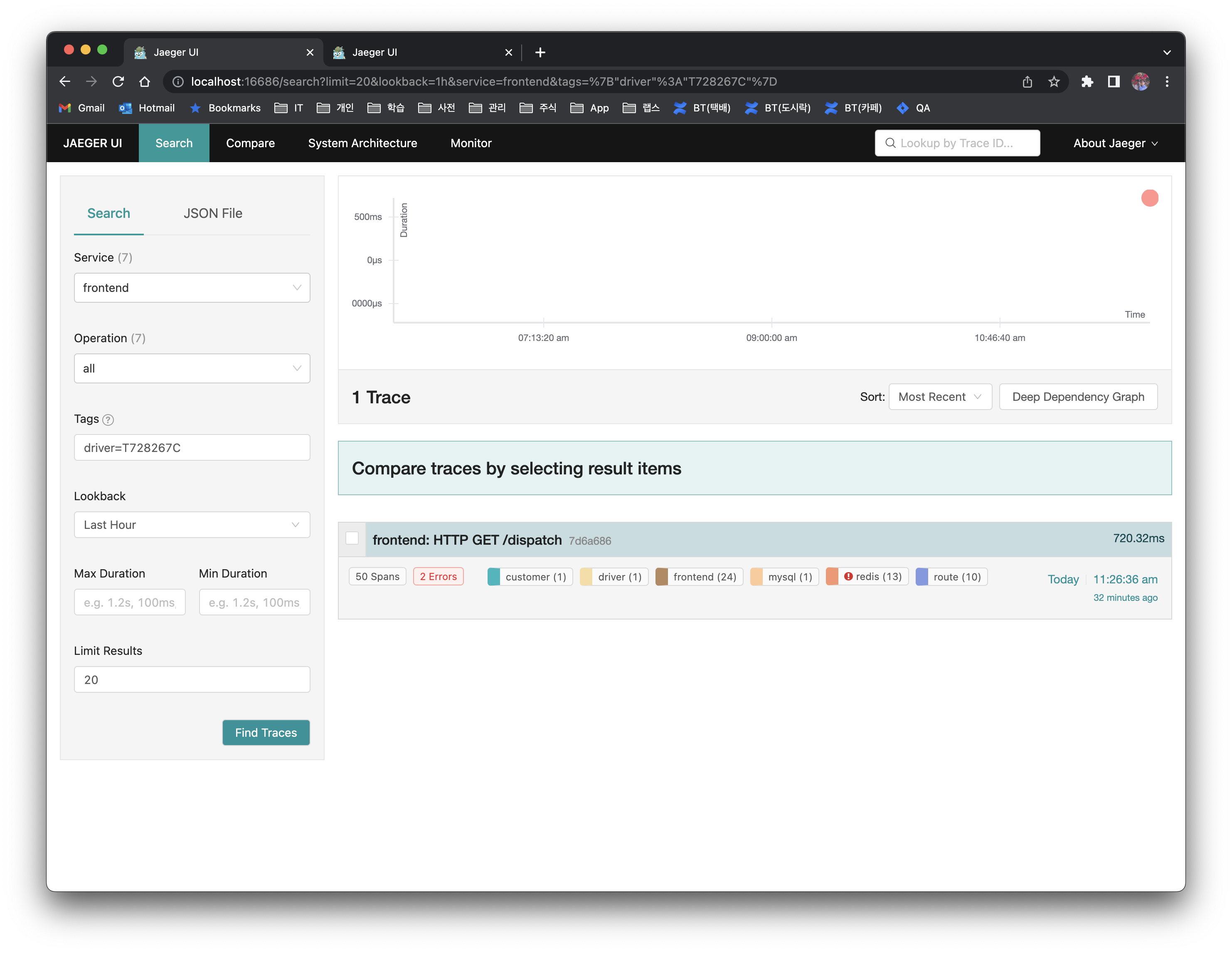Open the side panel icon
Screen dimensions: 1232x953
pos(1113,82)
